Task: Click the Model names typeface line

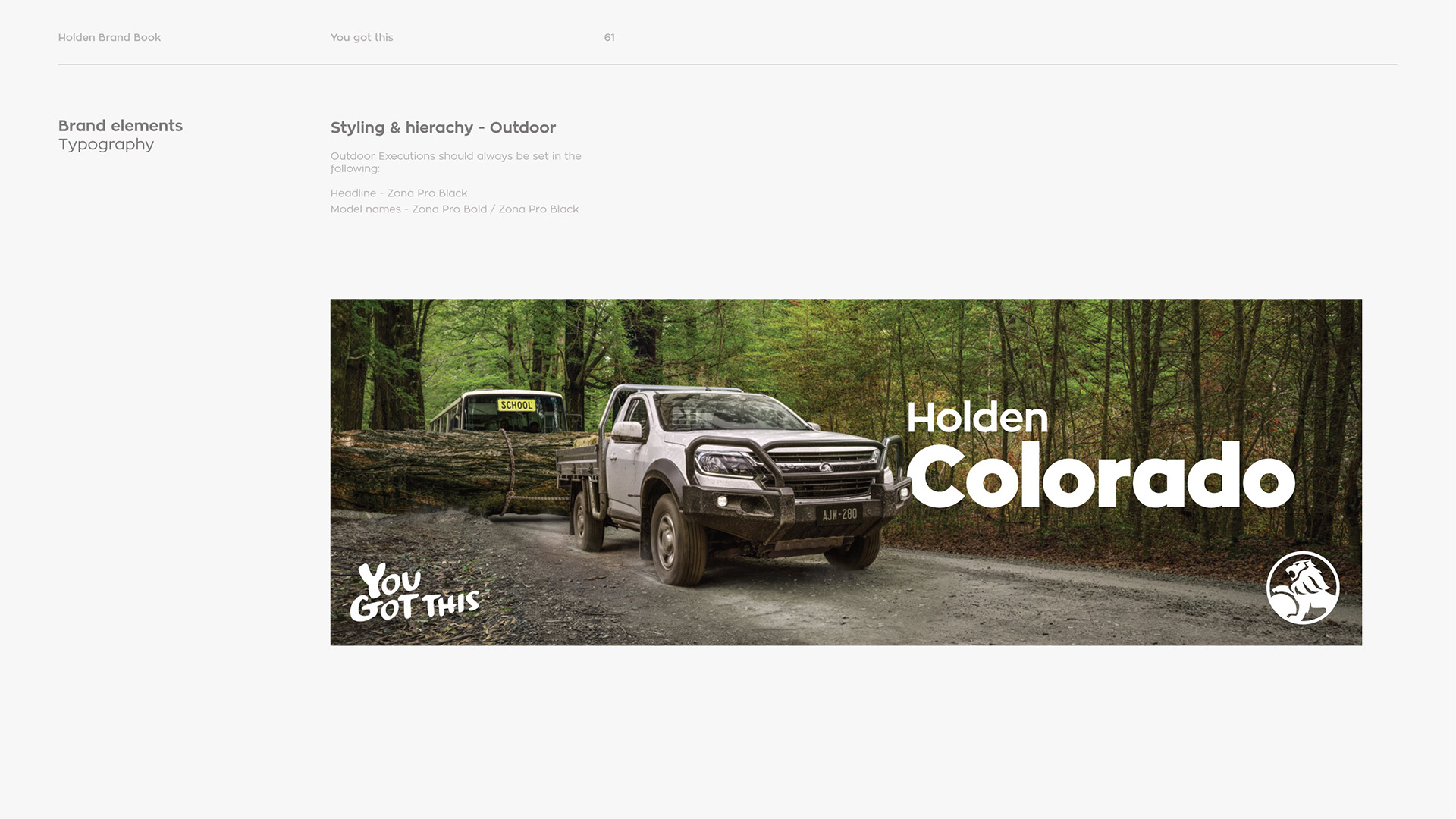Action: [x=454, y=209]
